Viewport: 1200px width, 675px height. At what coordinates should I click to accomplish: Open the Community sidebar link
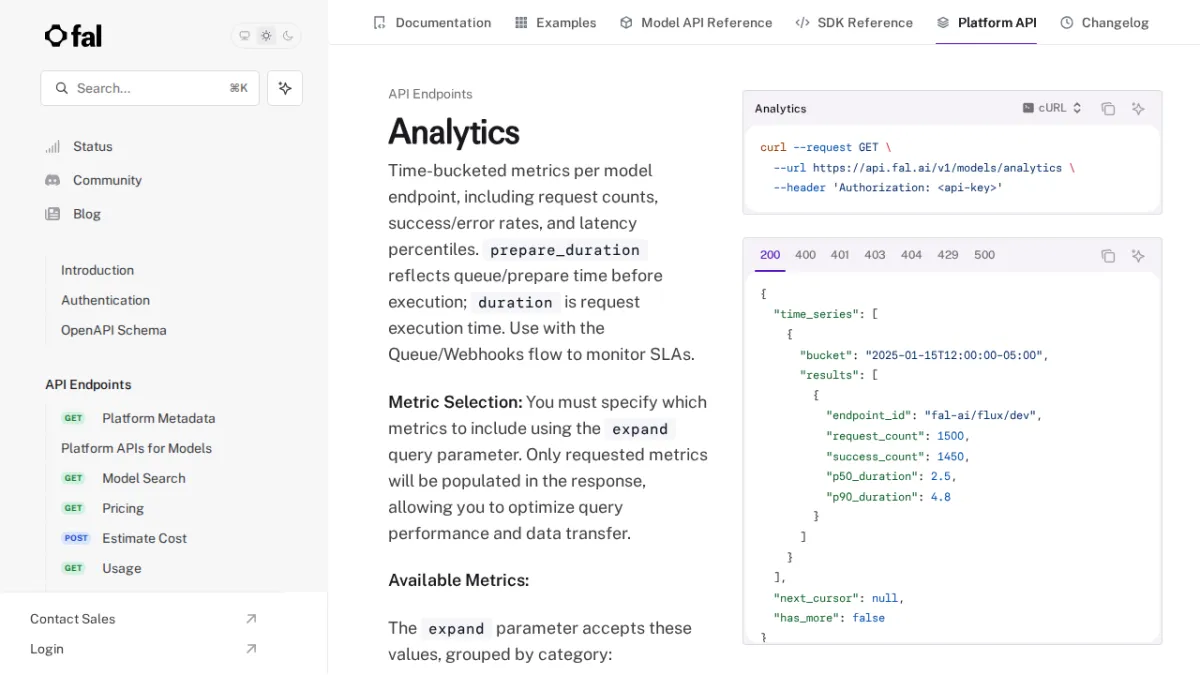(107, 180)
